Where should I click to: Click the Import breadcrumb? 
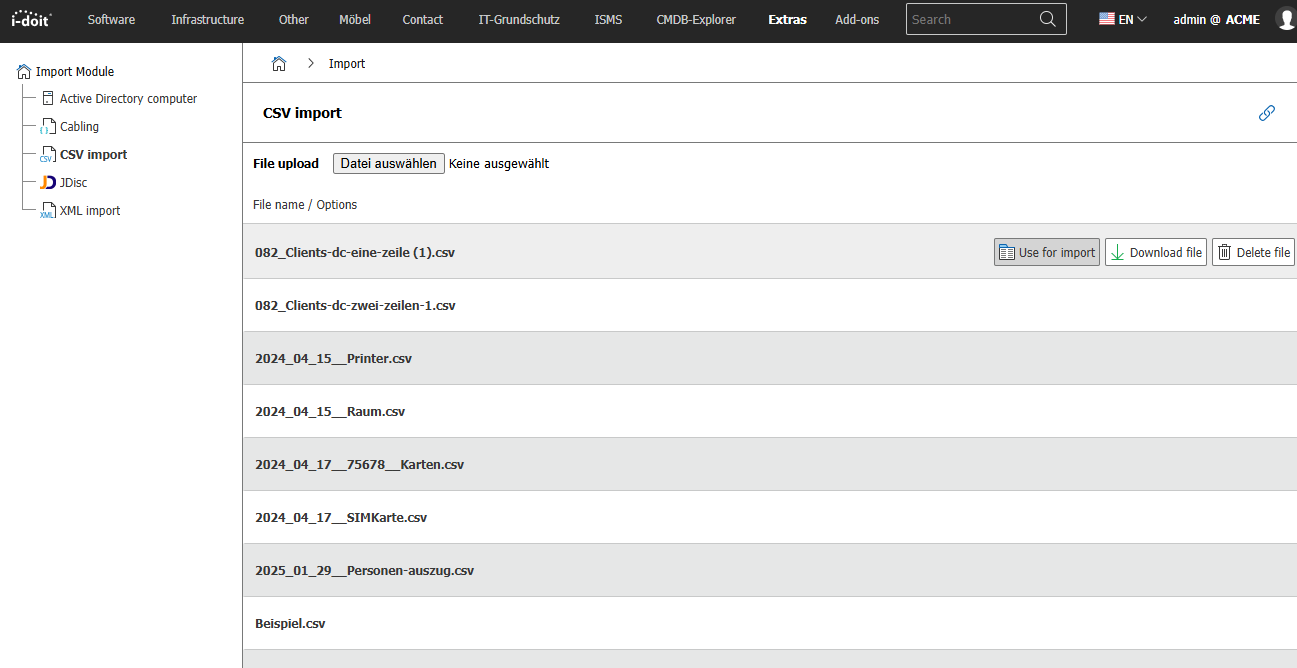click(347, 64)
